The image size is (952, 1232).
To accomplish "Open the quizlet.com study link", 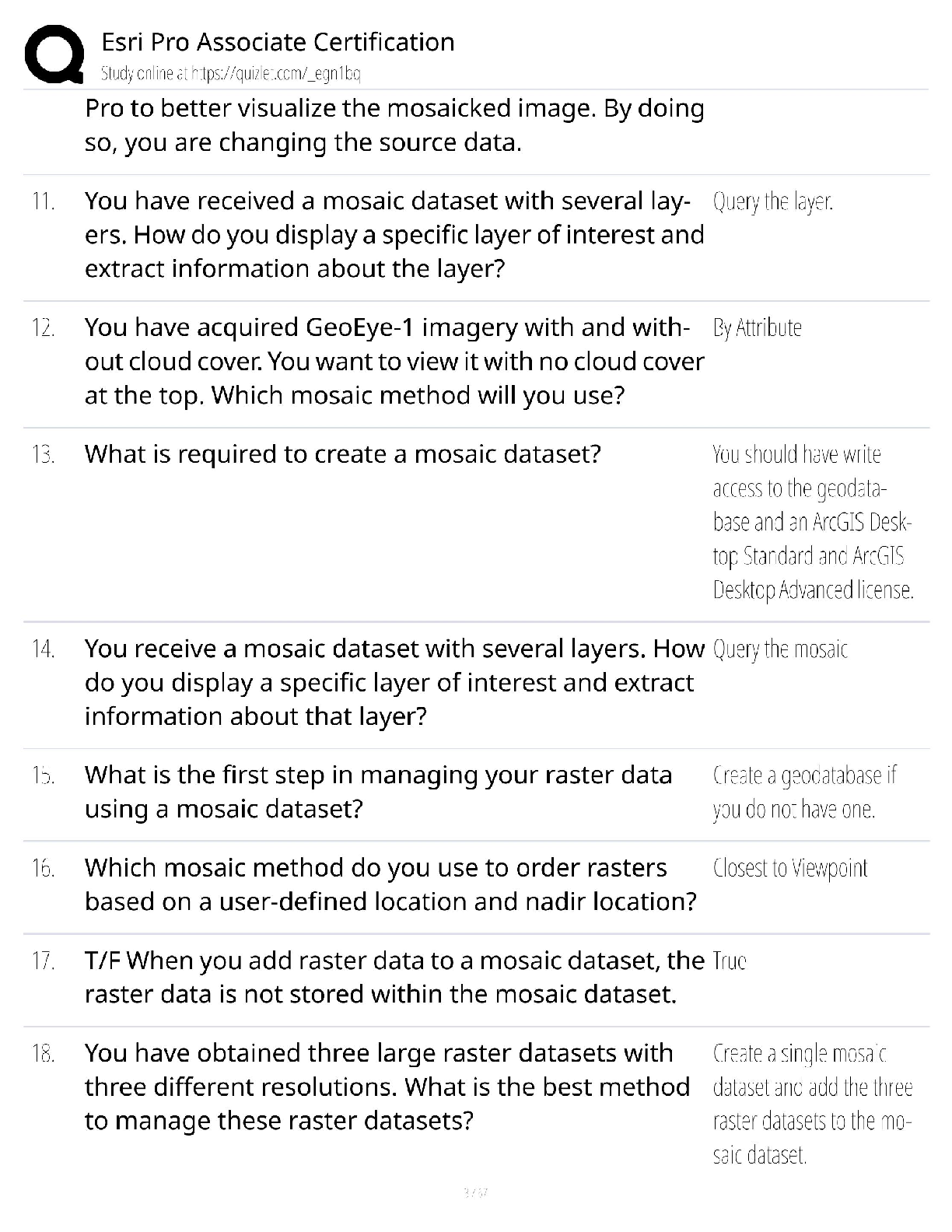I will [230, 74].
